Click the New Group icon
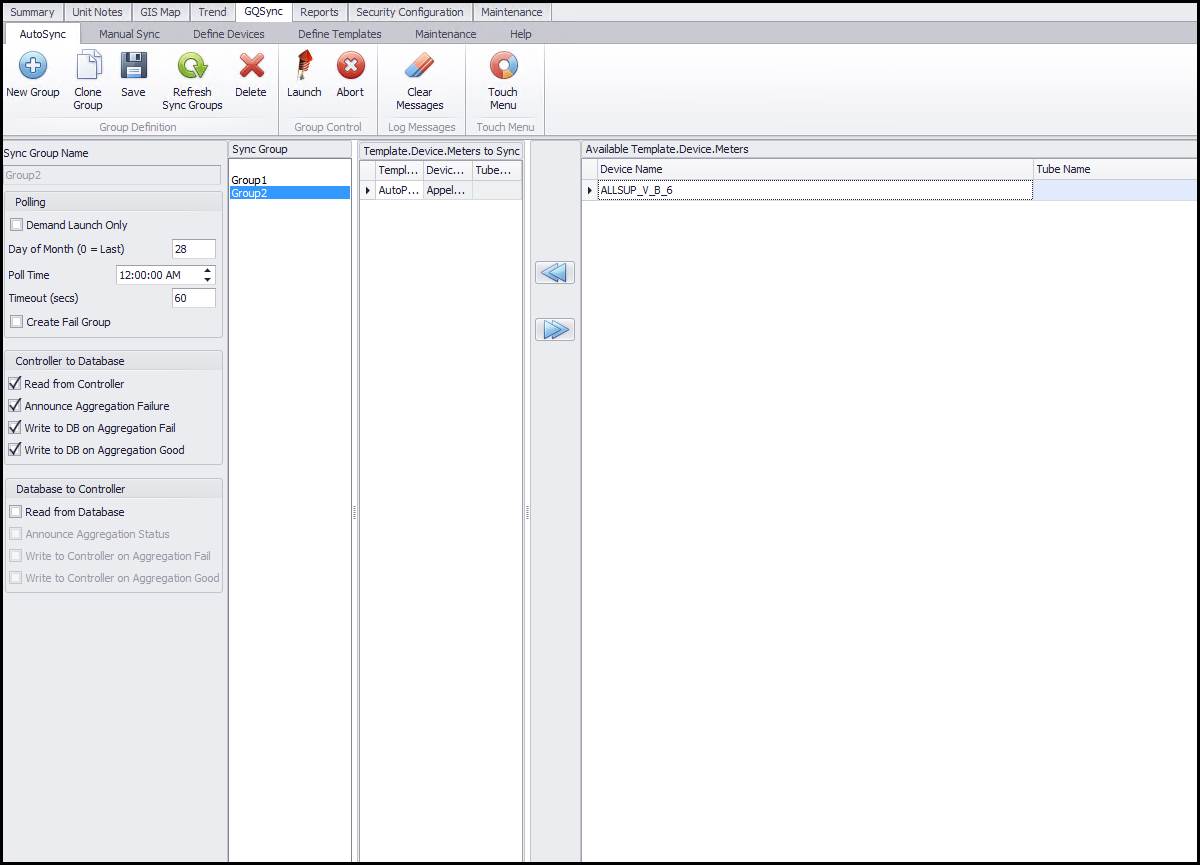Image resolution: width=1200 pixels, height=865 pixels. (33, 67)
